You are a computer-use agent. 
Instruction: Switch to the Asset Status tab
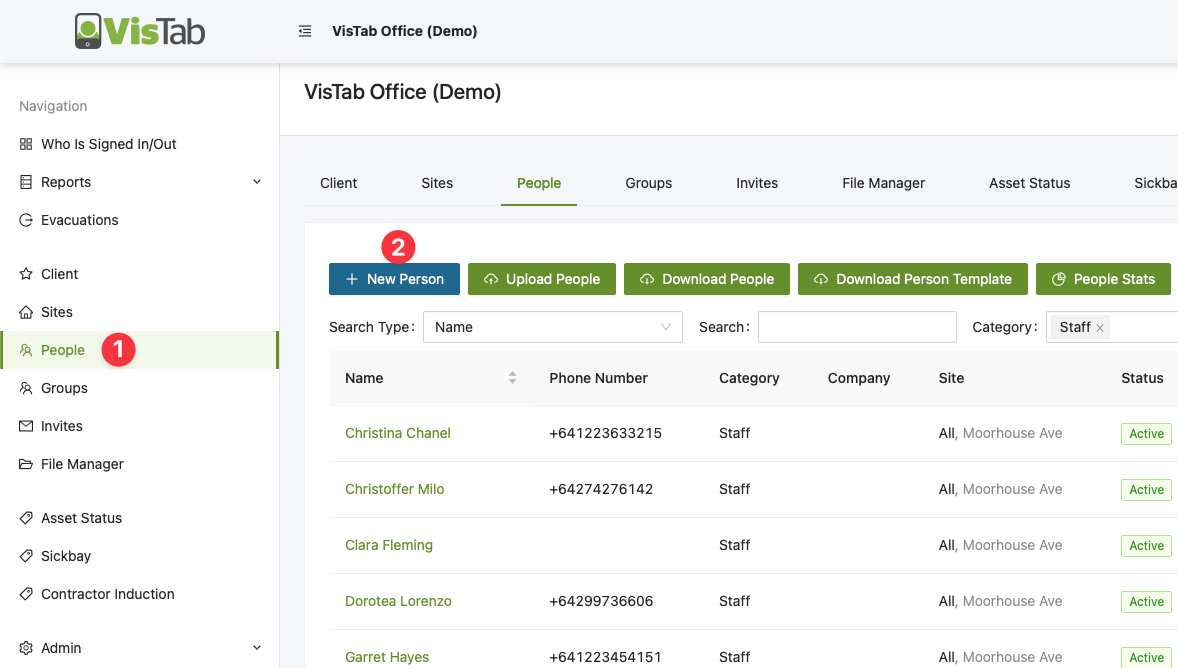click(1029, 183)
